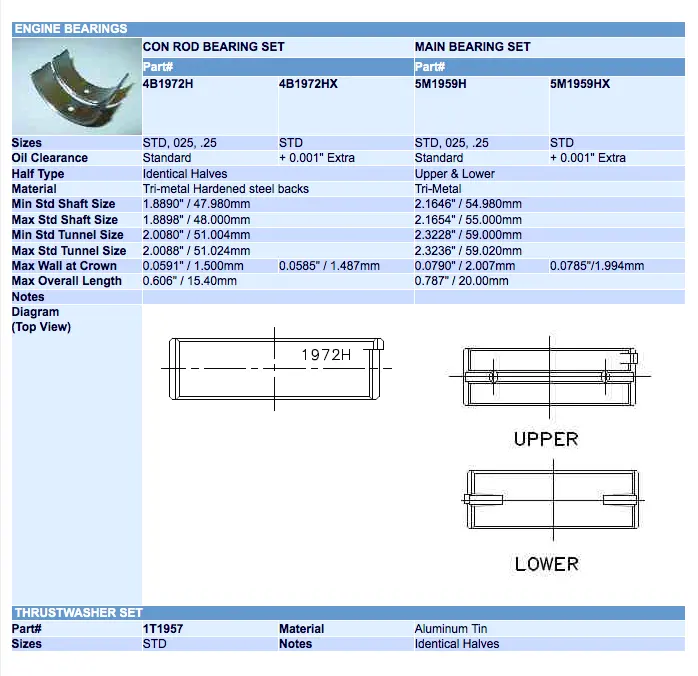
Task: Click 'Aluminum Tin' thrustwasher material
Action: tap(451, 629)
